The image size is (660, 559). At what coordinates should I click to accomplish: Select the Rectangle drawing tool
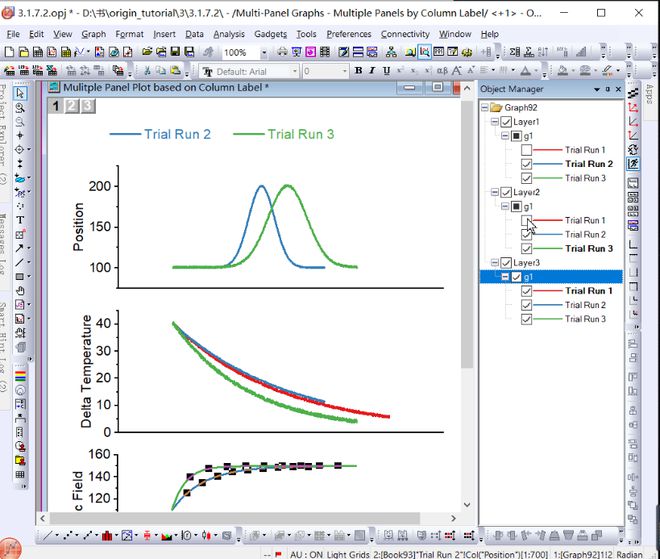19,277
